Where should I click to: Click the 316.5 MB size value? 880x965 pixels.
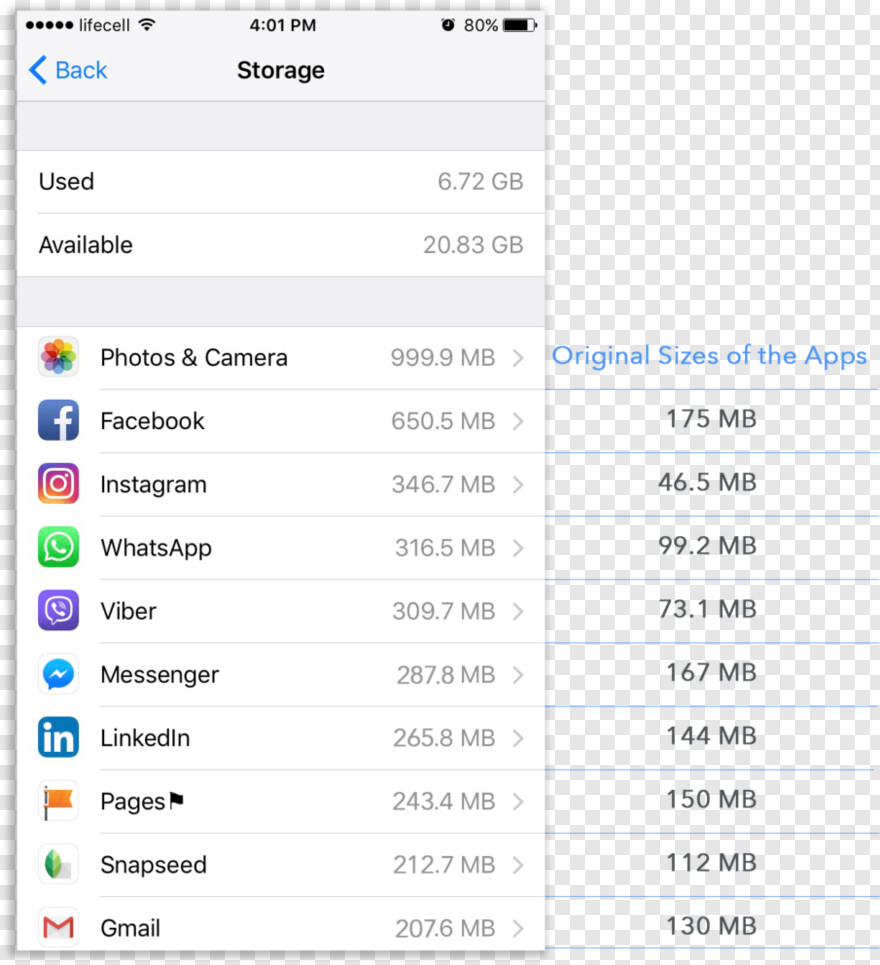point(445,548)
